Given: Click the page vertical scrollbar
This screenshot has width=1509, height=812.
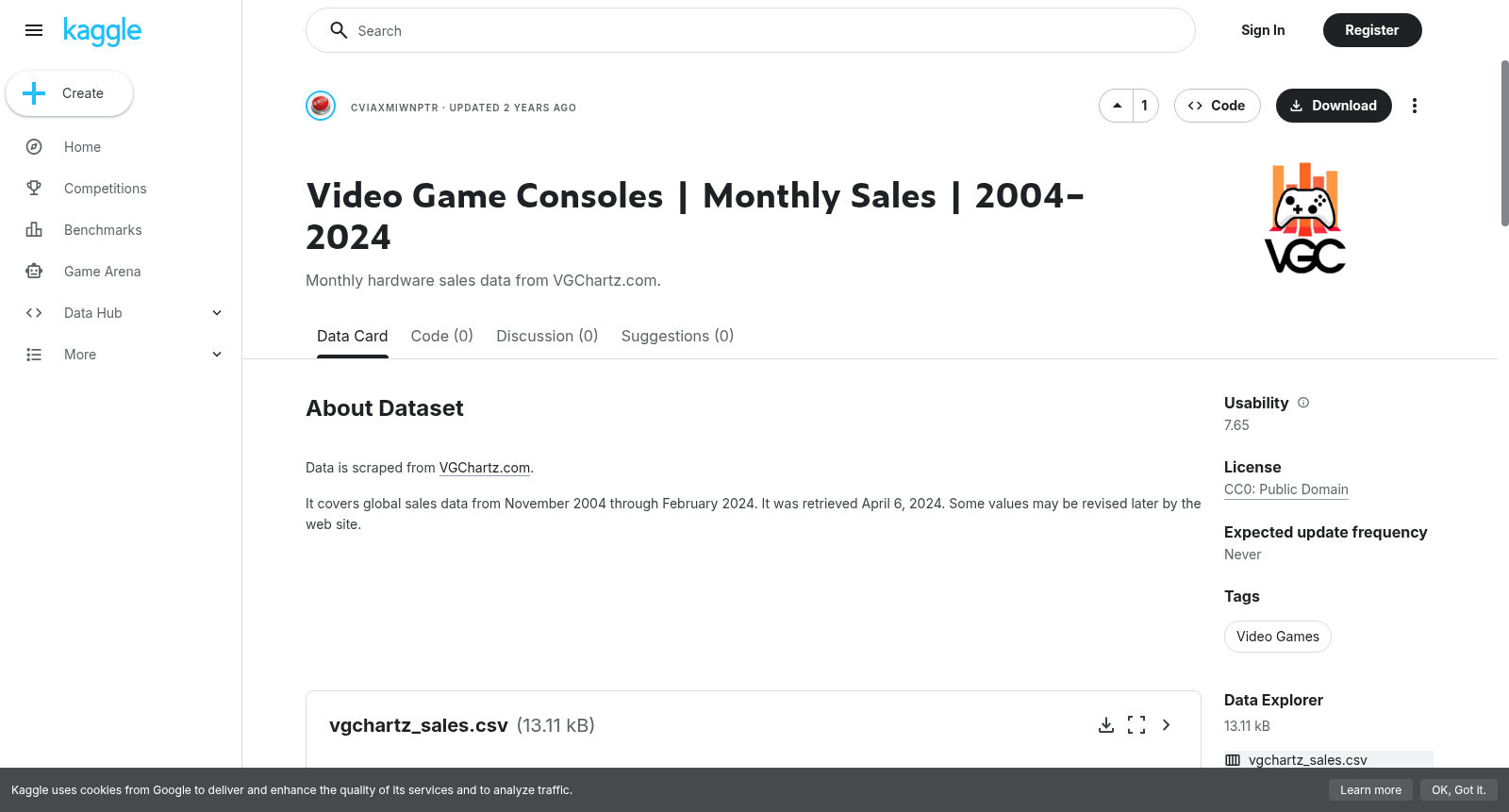Looking at the screenshot, I should (1504, 143).
